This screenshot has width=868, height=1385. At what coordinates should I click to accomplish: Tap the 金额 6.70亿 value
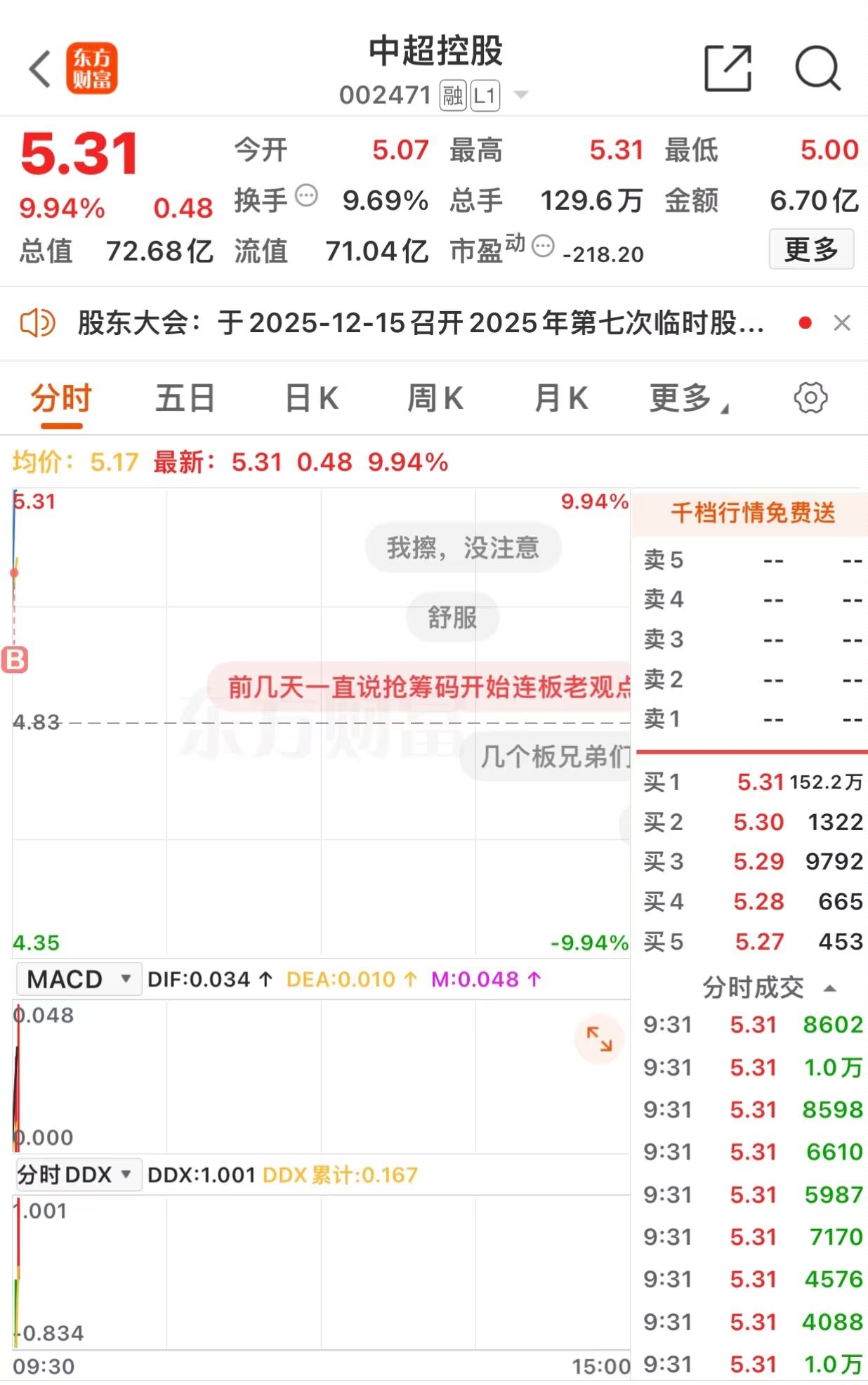coord(762,201)
